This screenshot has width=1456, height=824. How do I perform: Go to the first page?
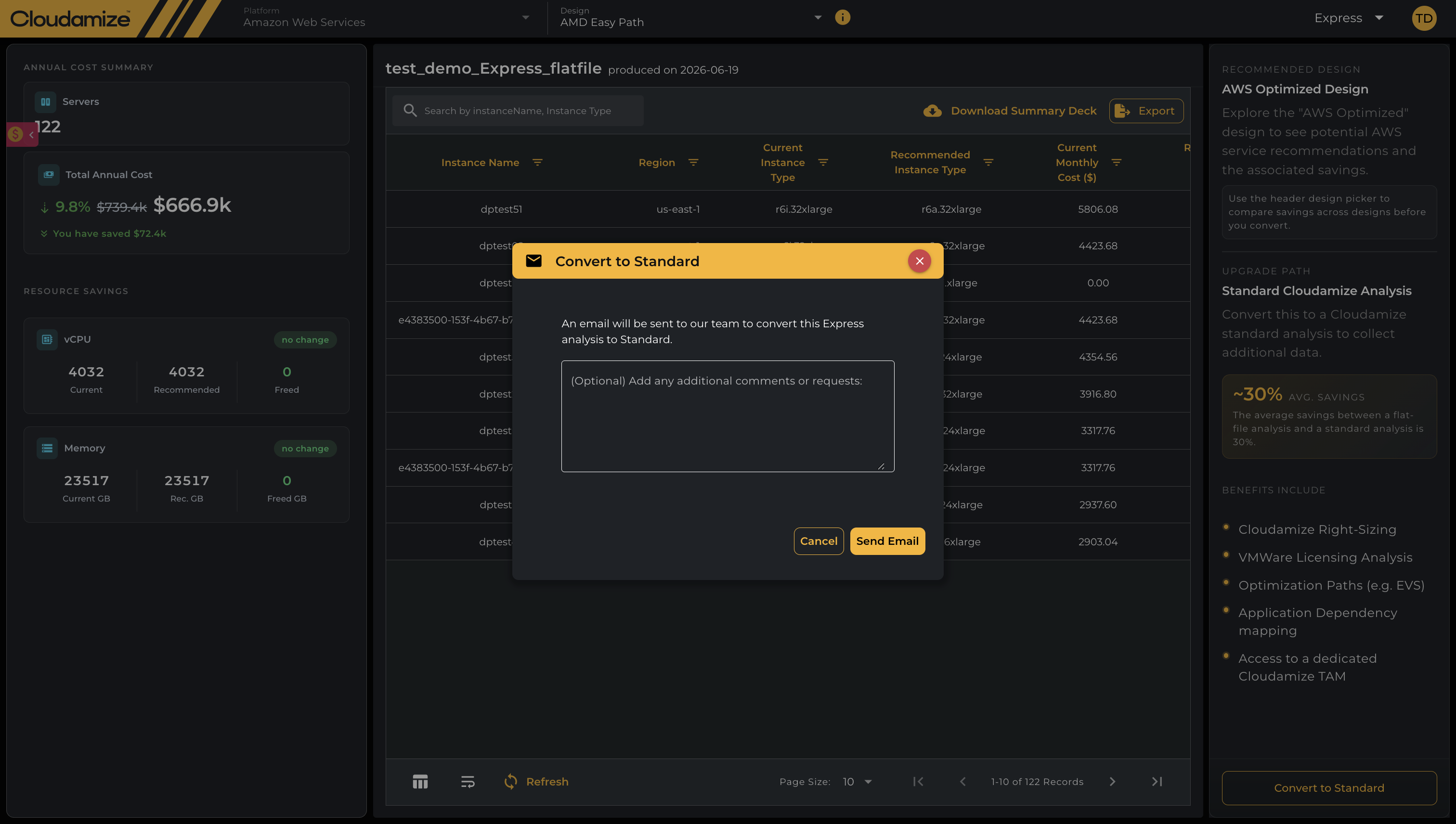[918, 782]
